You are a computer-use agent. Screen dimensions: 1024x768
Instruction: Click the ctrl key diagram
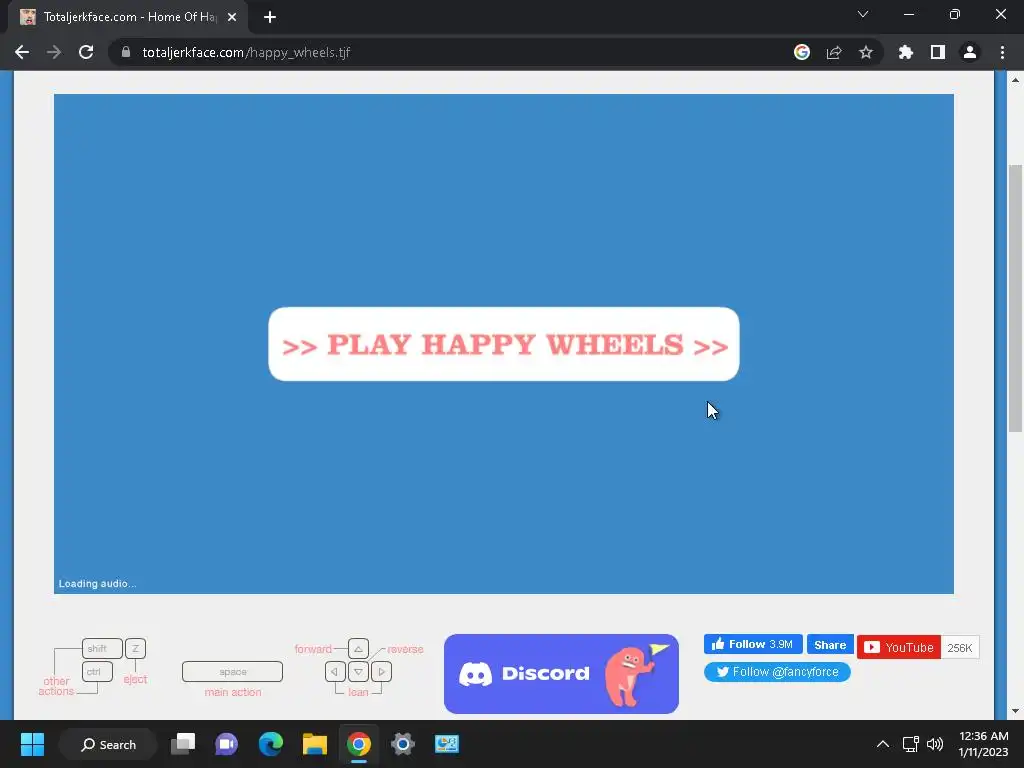[x=97, y=671]
